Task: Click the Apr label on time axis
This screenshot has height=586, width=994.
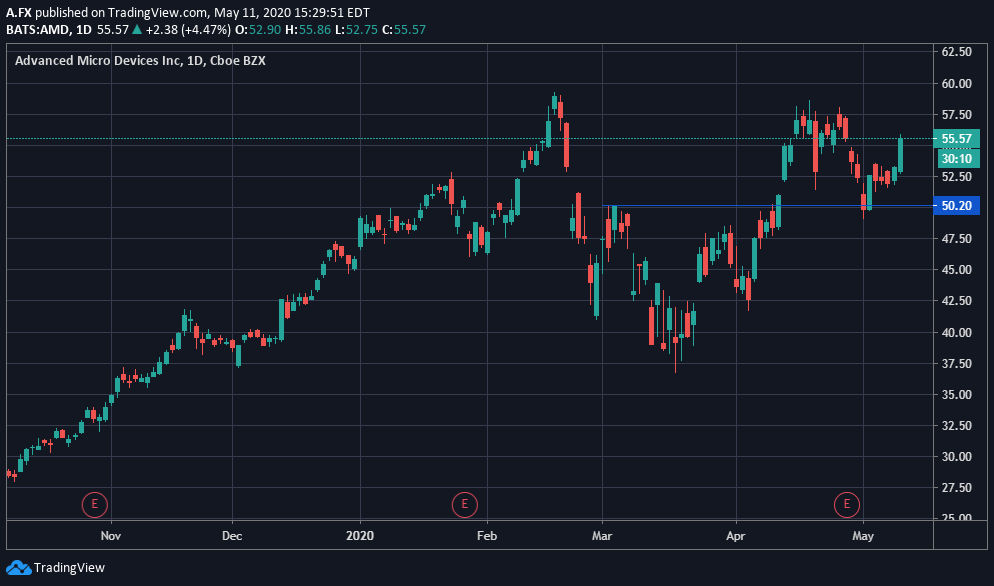Action: [736, 536]
